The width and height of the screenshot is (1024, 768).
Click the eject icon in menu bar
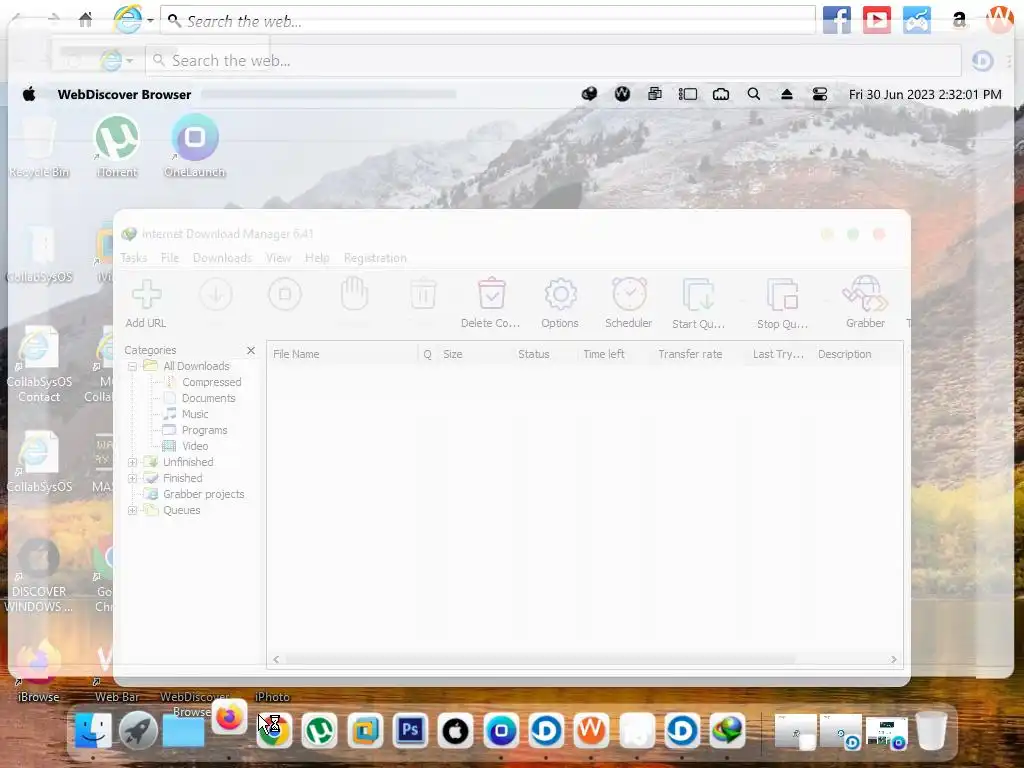[x=787, y=94]
